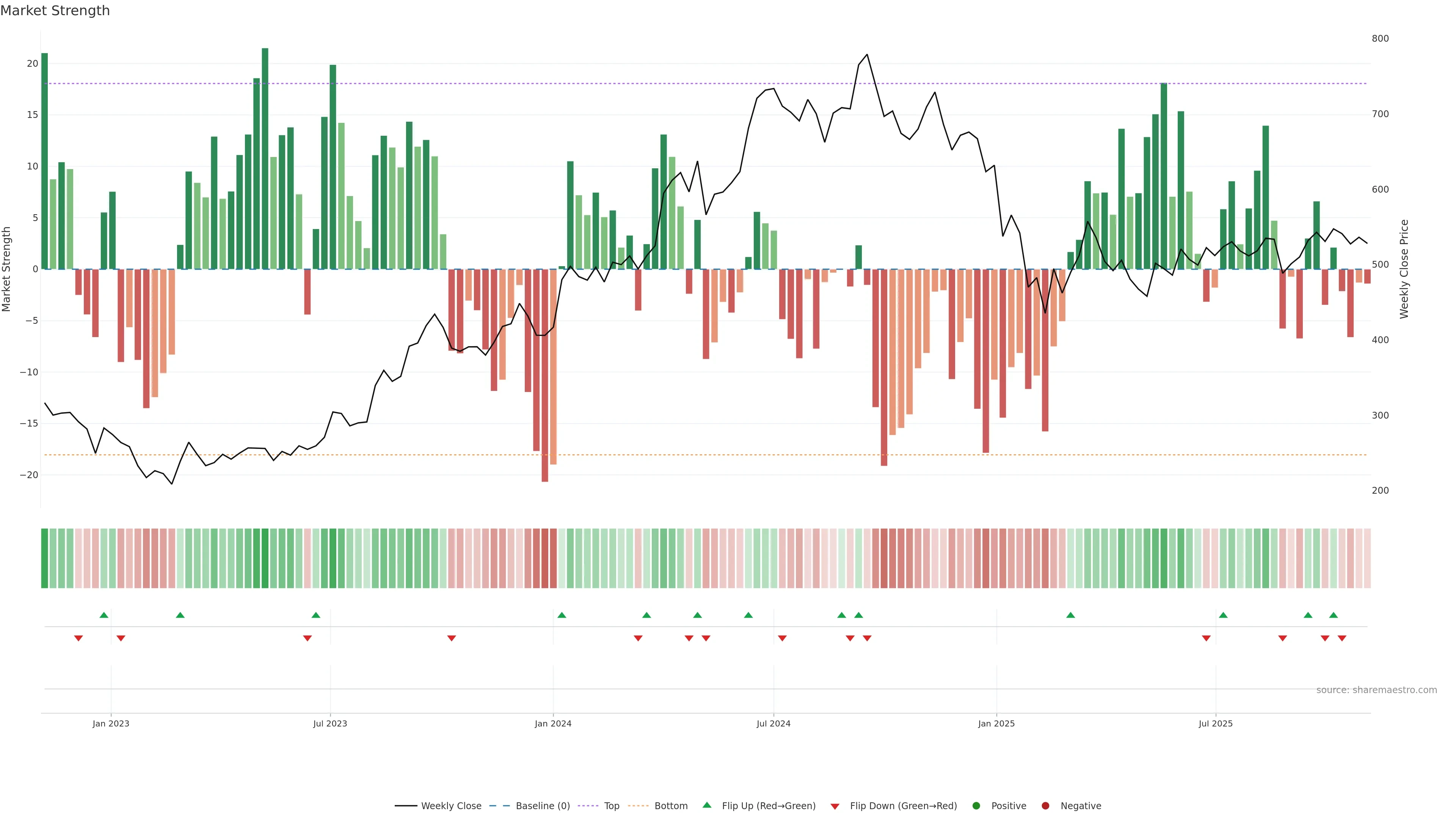Click the Jan 2024 x-axis label
Viewport: 1456px width, 819px height.
click(553, 723)
